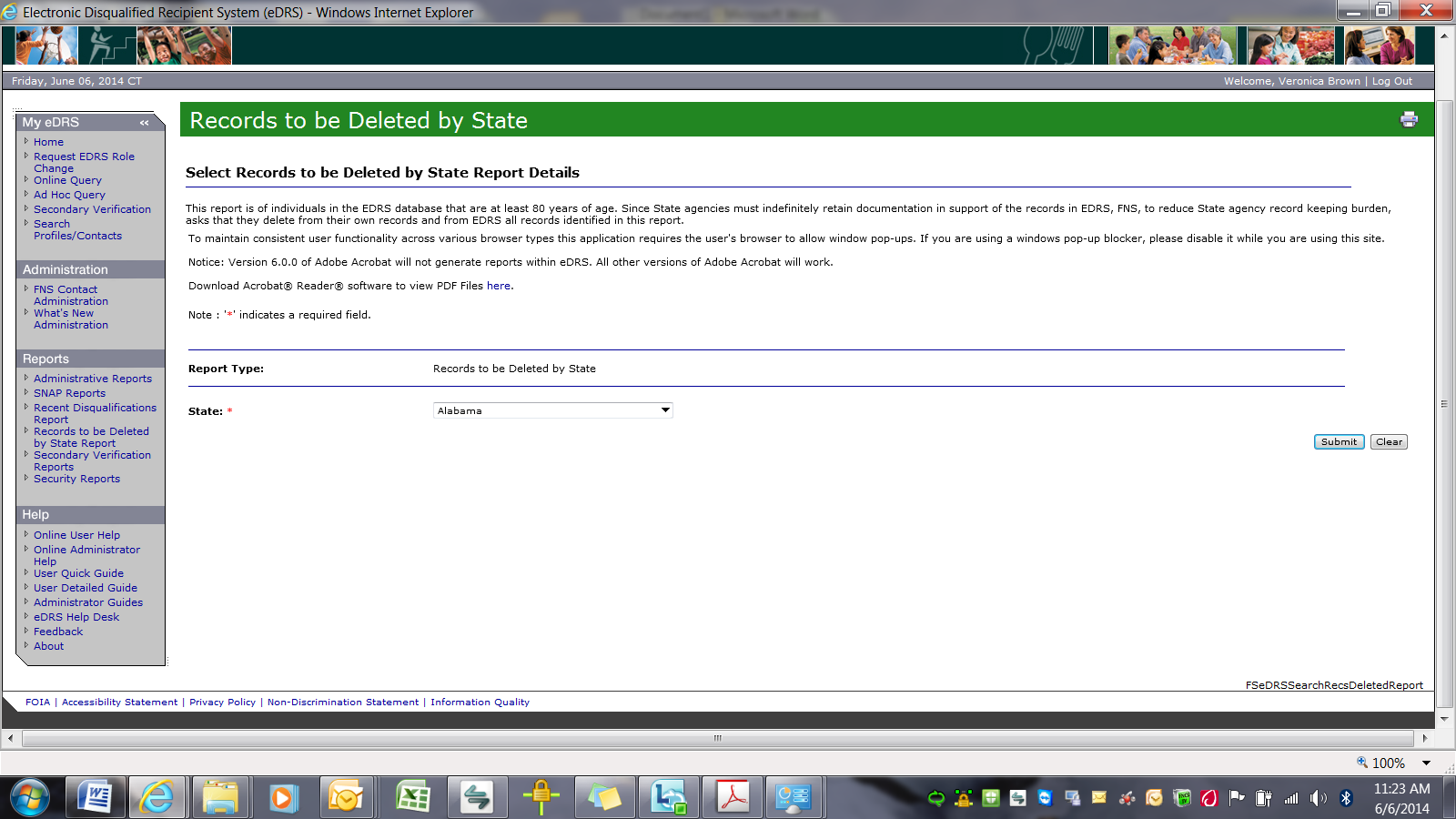Open the About link
1456x819 pixels.
coord(48,646)
